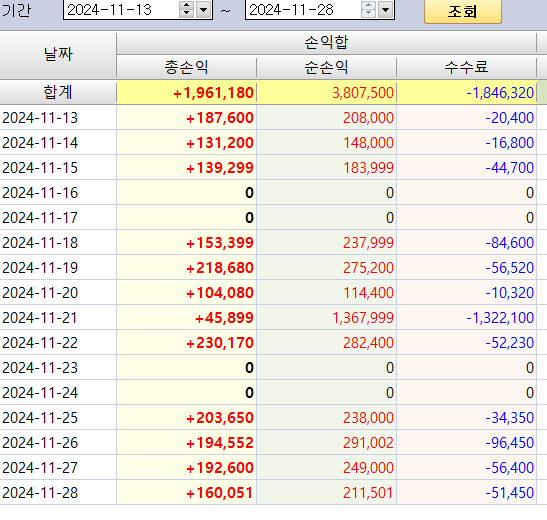Select gross profit +203,650 cell
This screenshot has height=520, width=547.
click(187, 417)
